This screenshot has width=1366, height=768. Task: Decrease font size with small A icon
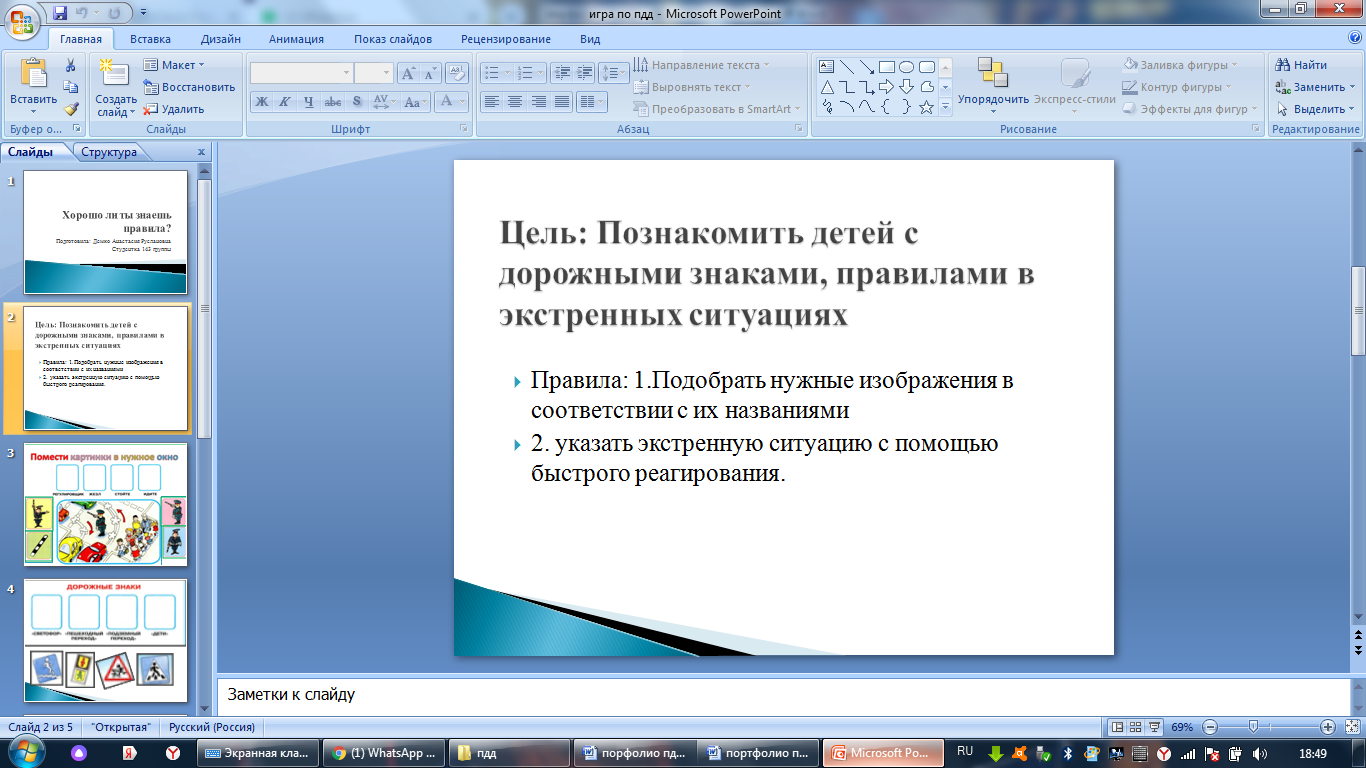click(x=431, y=73)
